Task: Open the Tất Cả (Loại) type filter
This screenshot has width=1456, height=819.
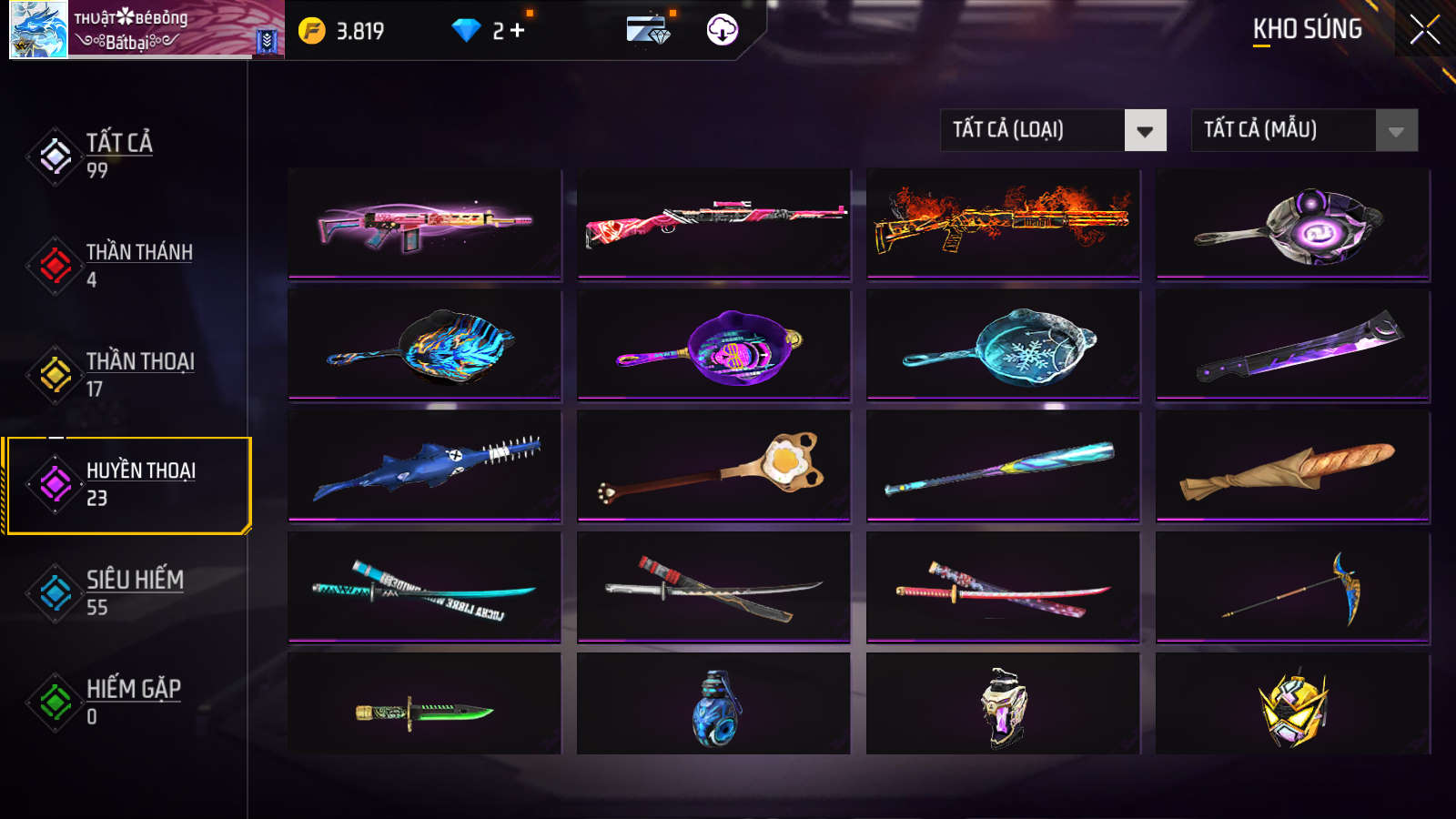Action: [1054, 130]
